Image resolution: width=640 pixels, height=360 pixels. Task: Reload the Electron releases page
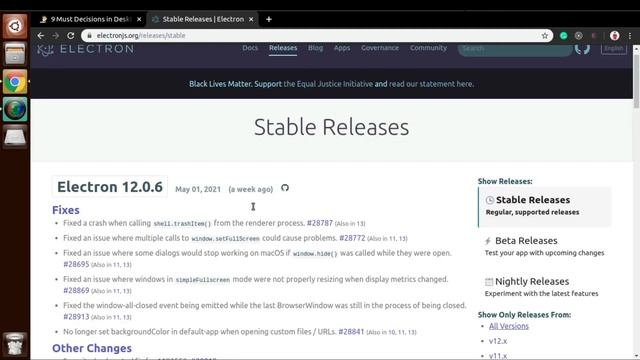(71, 36)
